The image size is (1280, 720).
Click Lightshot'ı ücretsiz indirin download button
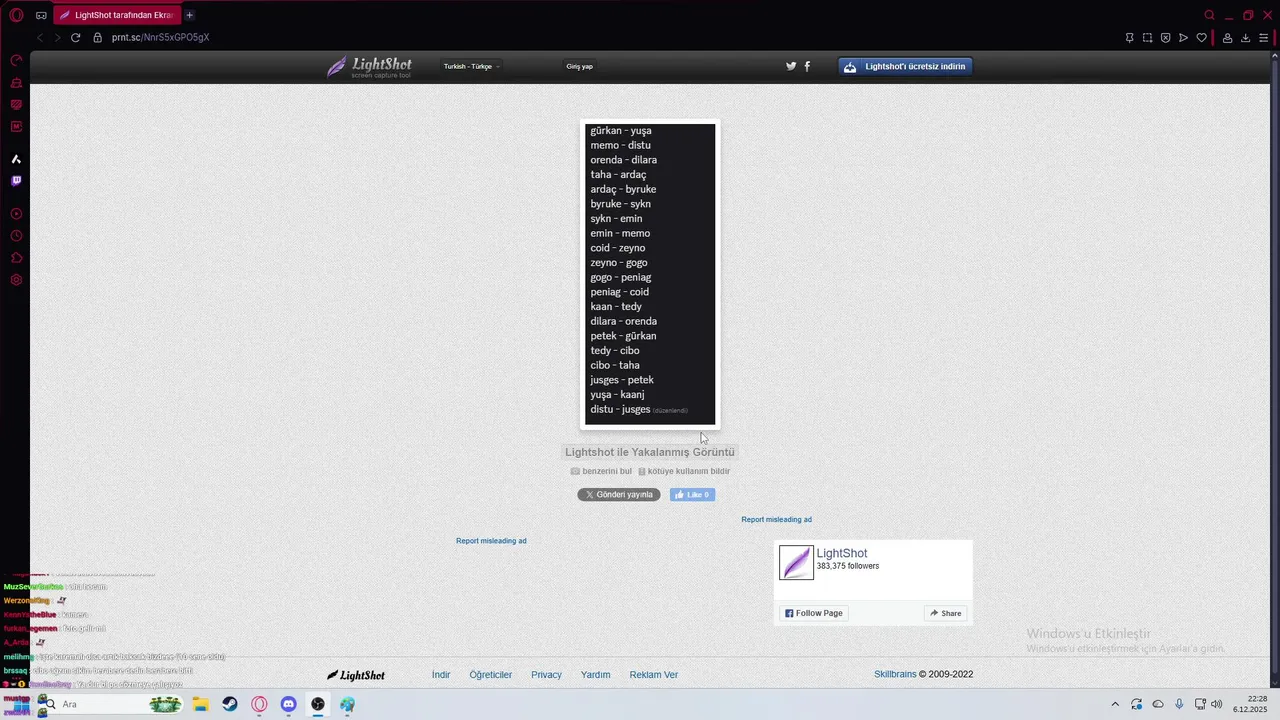[906, 67]
